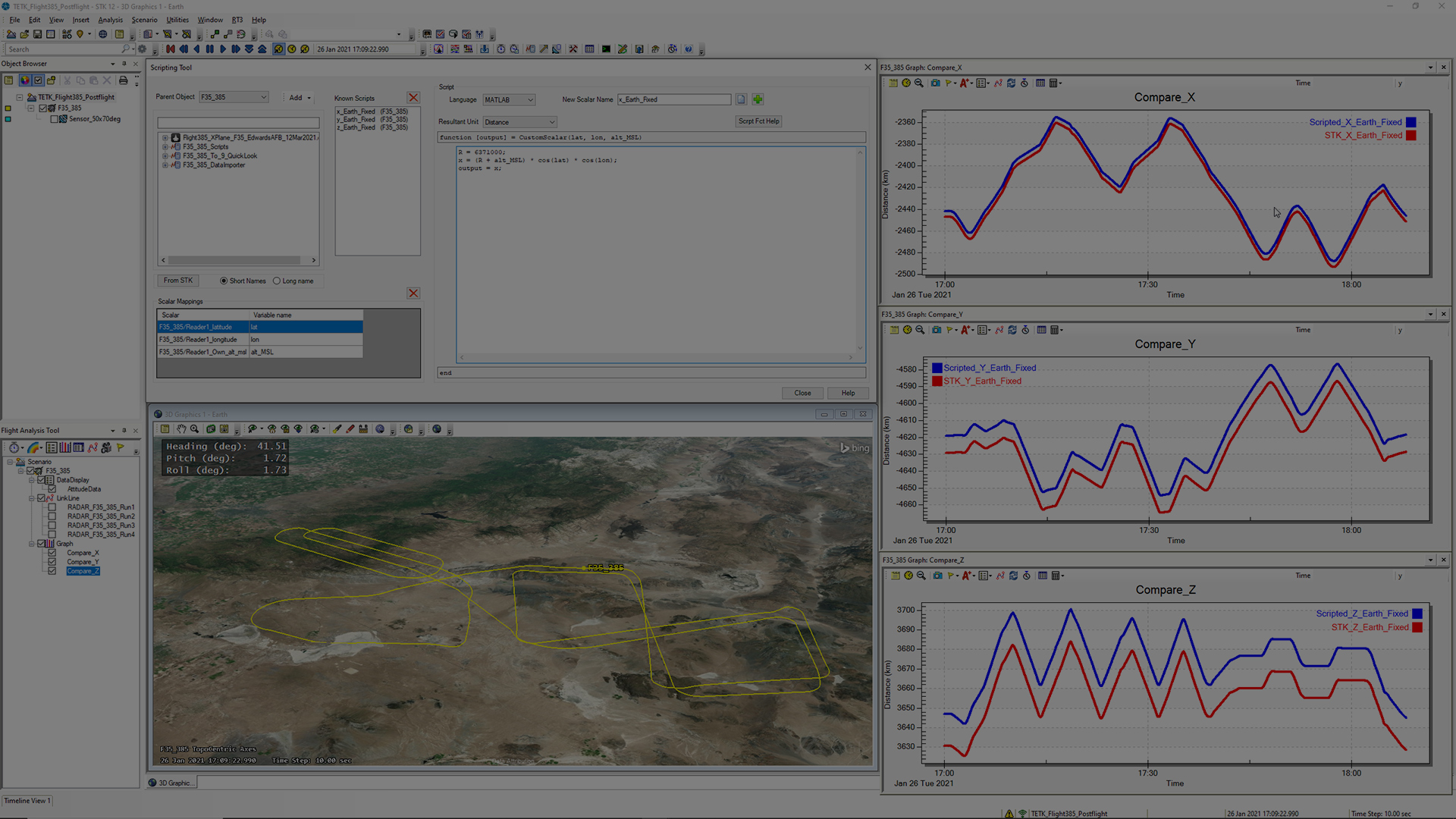This screenshot has width=1456, height=819.
Task: Pause the scenario animation
Action: tap(210, 49)
